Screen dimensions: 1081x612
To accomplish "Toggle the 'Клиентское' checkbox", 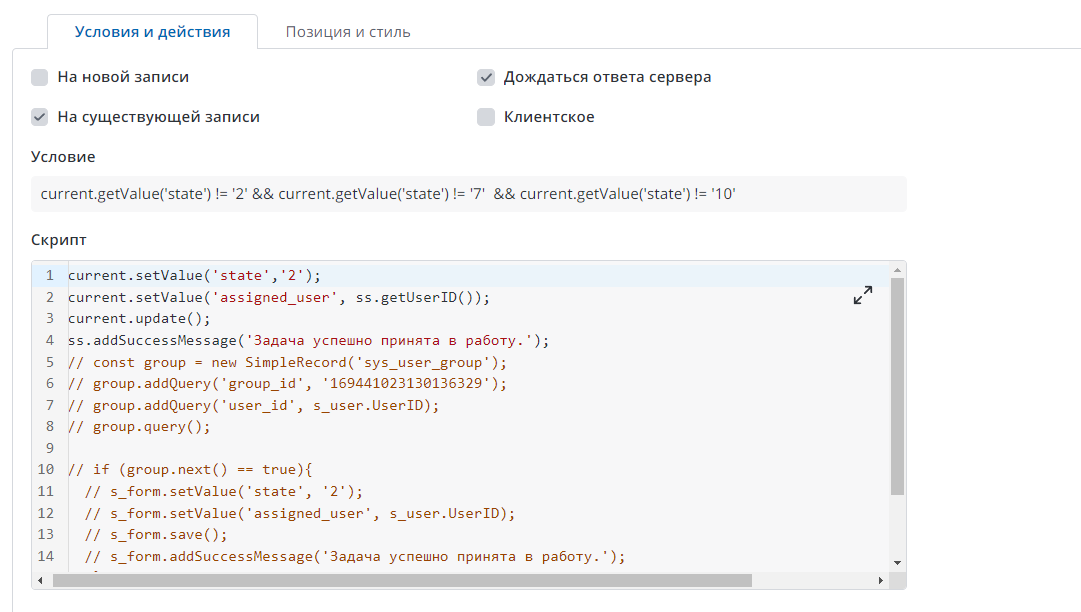I will [x=486, y=117].
